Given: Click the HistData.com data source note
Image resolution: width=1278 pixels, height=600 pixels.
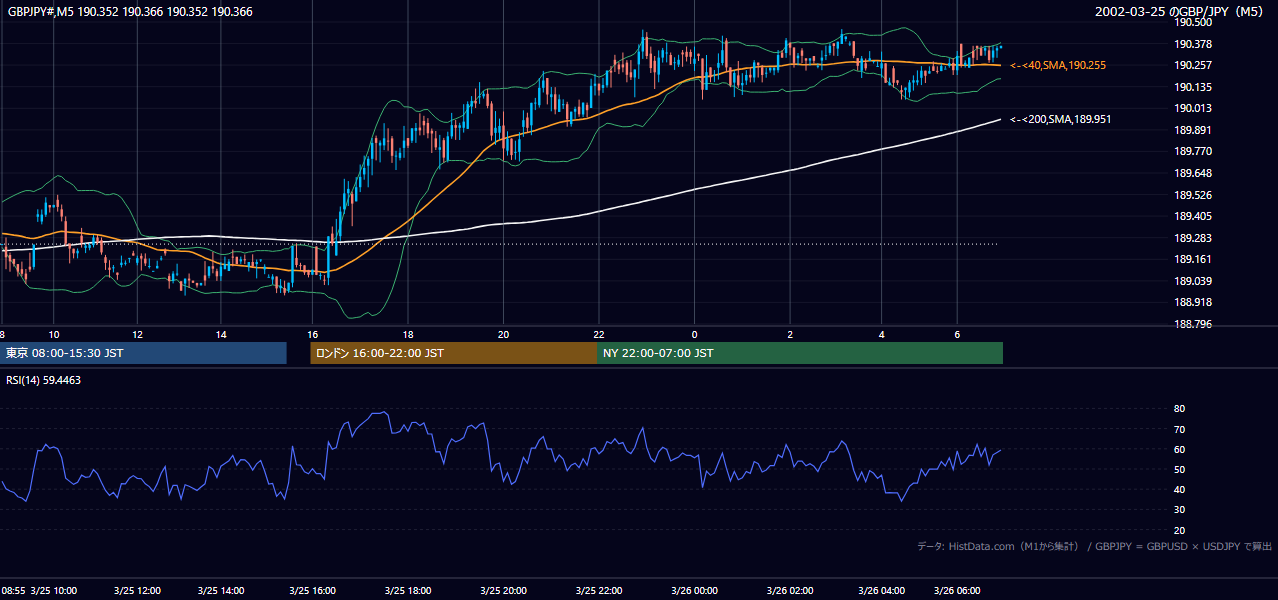Looking at the screenshot, I should 1094,546.
